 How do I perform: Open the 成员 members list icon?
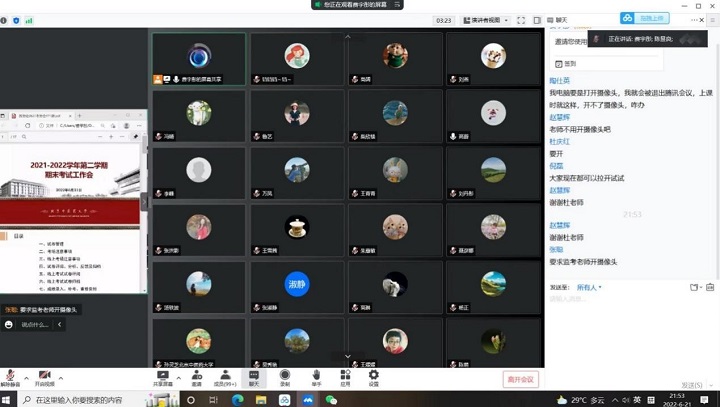pyautogui.click(x=226, y=376)
